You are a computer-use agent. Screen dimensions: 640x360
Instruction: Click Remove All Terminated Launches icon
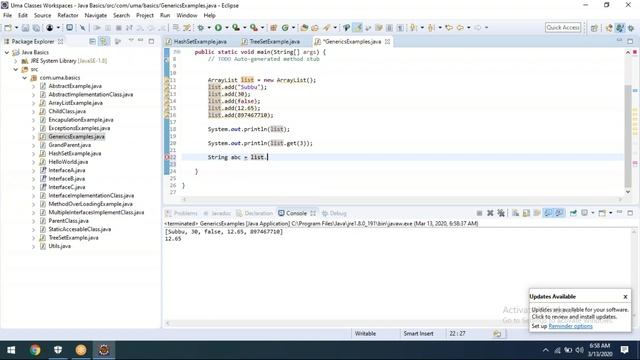tap(501, 213)
